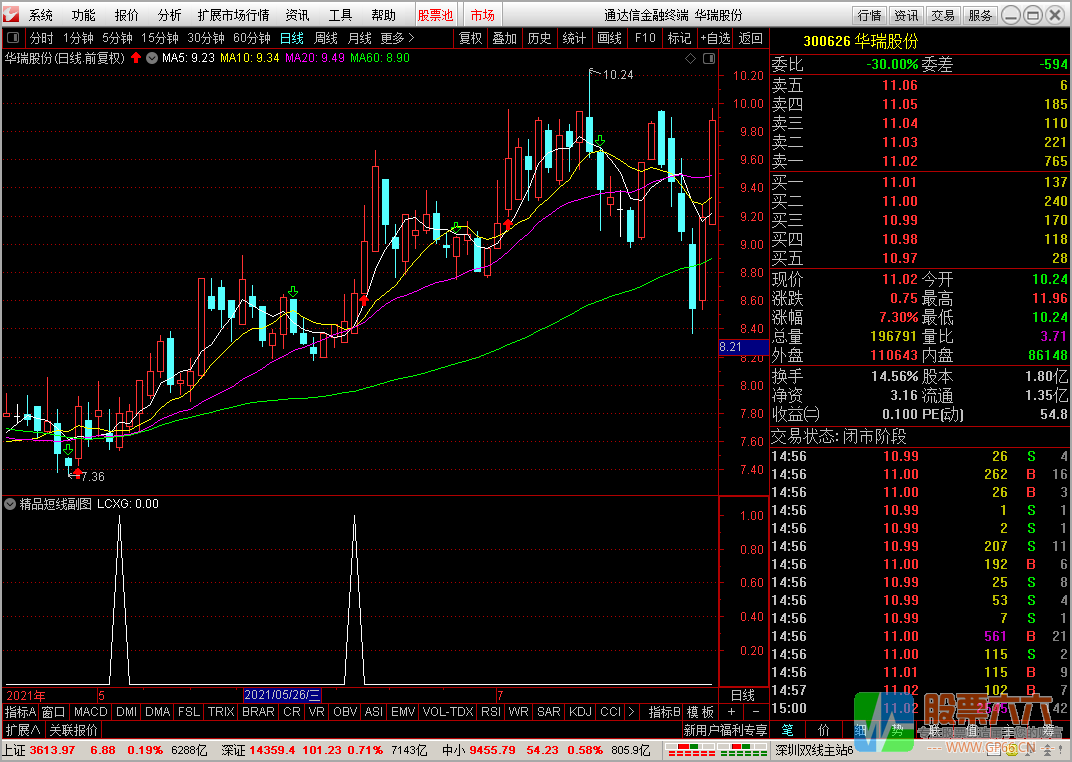Open the 功能 menu
Screen dimensions: 1072x762
pyautogui.click(x=83, y=15)
